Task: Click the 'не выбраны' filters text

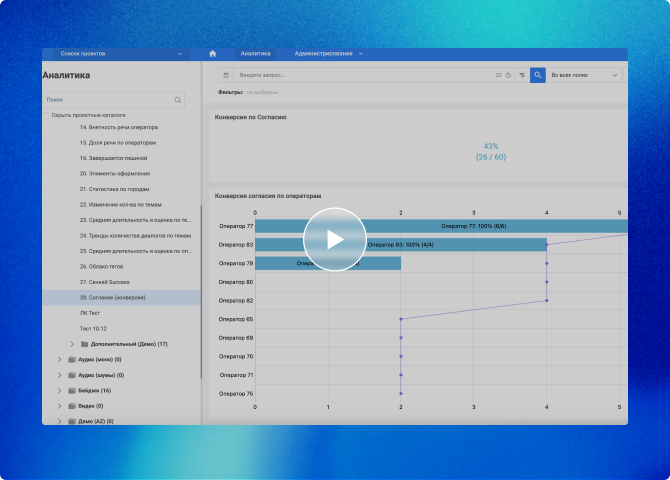Action: [x=262, y=92]
